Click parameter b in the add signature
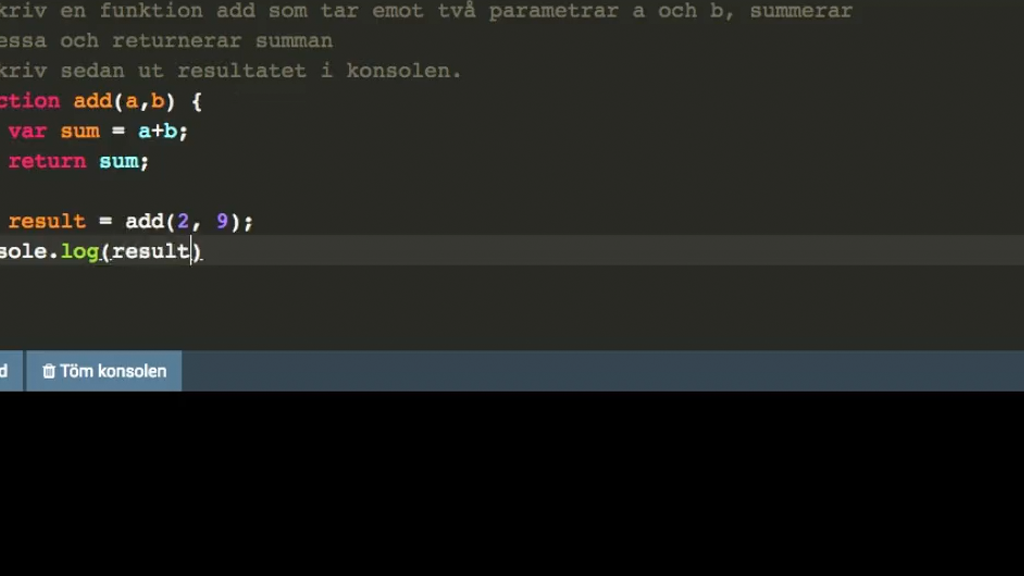 point(157,101)
